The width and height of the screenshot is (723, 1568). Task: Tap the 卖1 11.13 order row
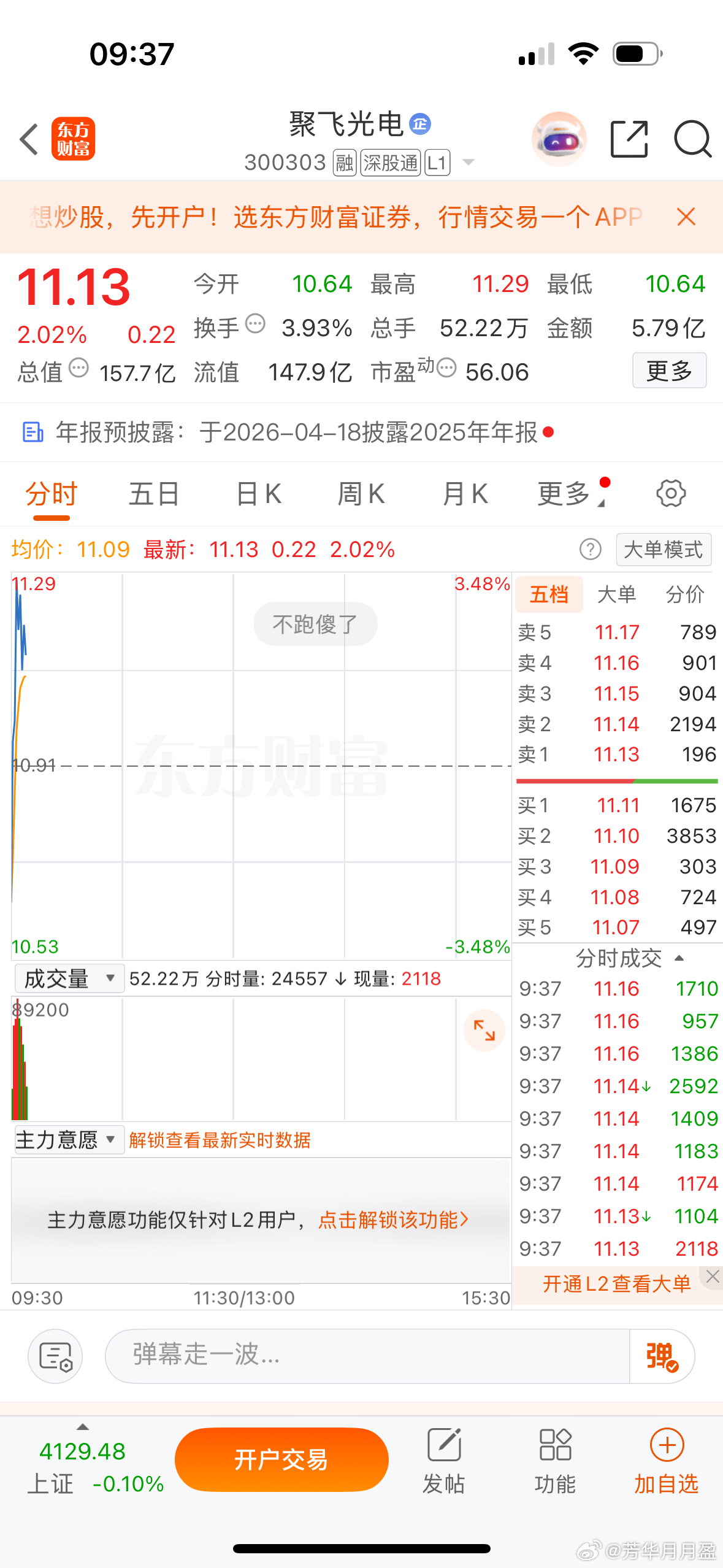[x=617, y=755]
